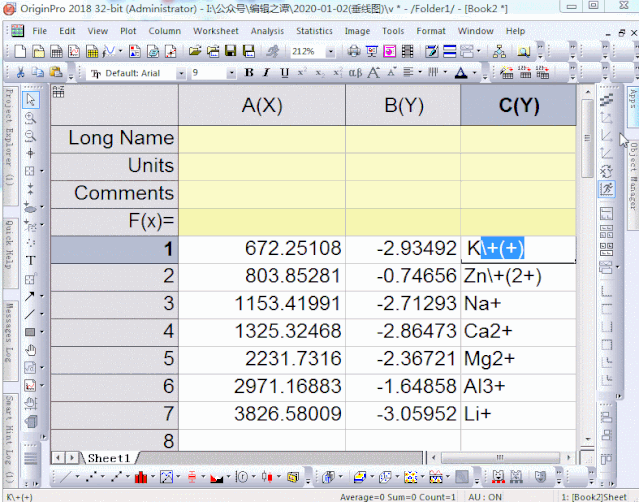Select the Text tool (T icon)
This screenshot has width=639, height=502.
[30, 260]
